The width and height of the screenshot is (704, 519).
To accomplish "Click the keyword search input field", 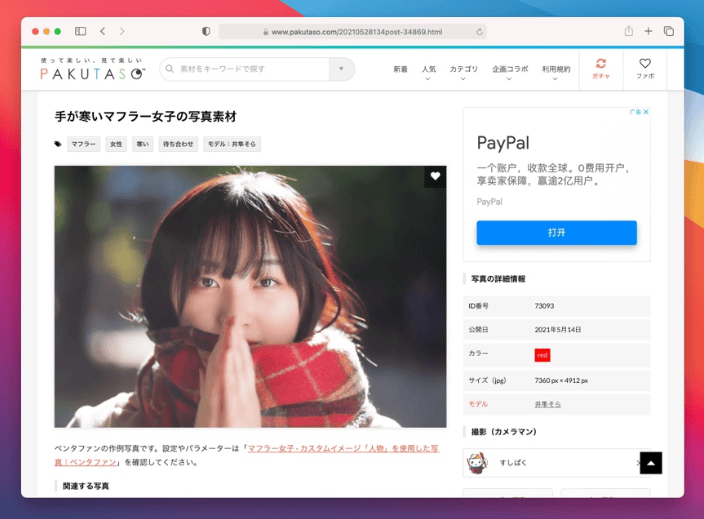I will 250,69.
